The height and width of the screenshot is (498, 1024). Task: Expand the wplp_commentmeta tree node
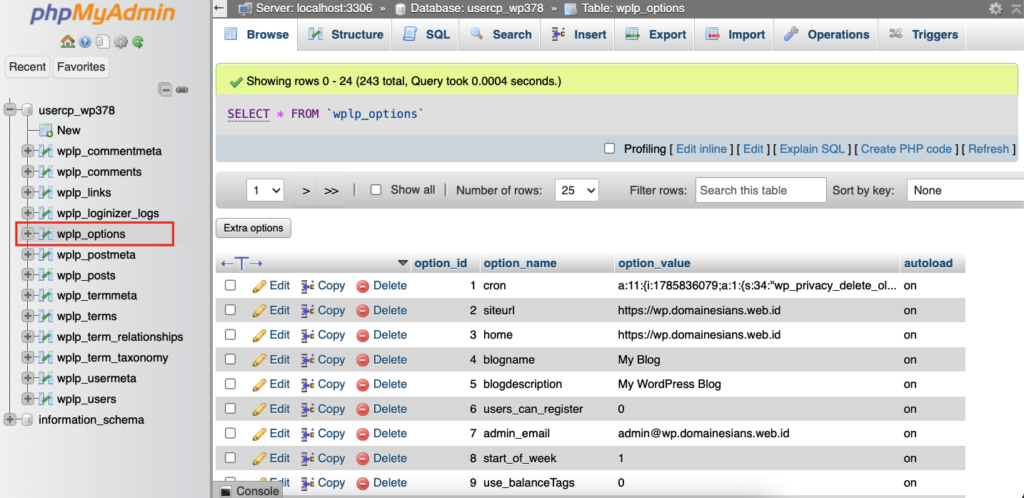27,151
